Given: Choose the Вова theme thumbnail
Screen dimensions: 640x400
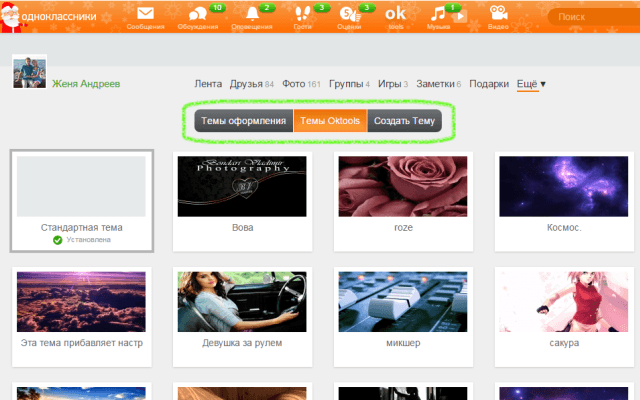Looking at the screenshot, I should point(242,186).
